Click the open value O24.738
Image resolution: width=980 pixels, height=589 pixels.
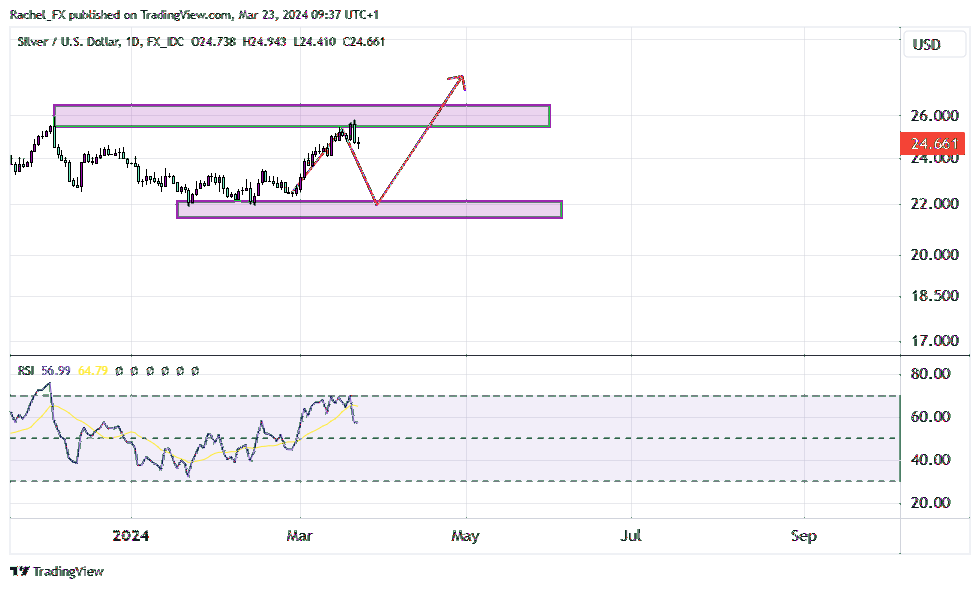coord(213,42)
